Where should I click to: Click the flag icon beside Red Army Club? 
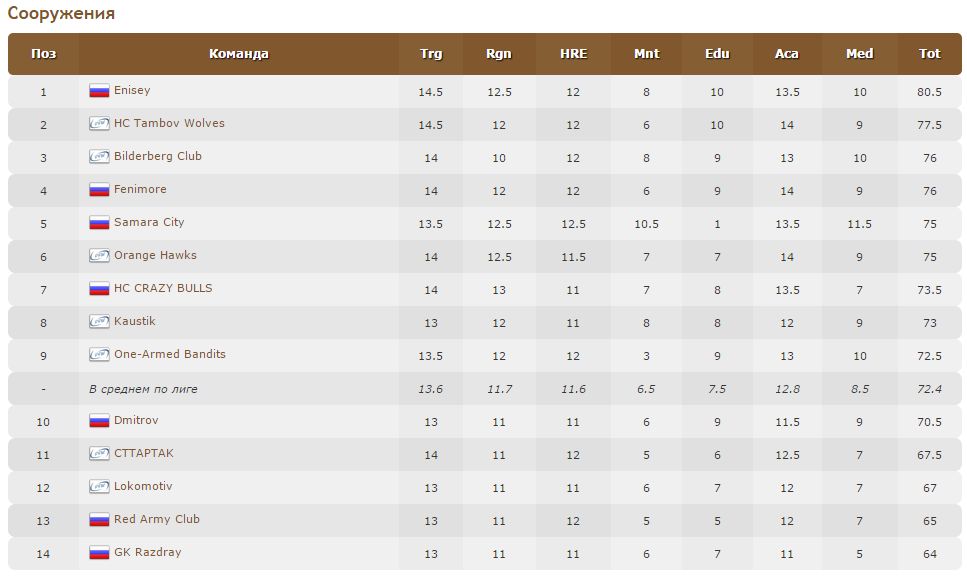coord(99,520)
